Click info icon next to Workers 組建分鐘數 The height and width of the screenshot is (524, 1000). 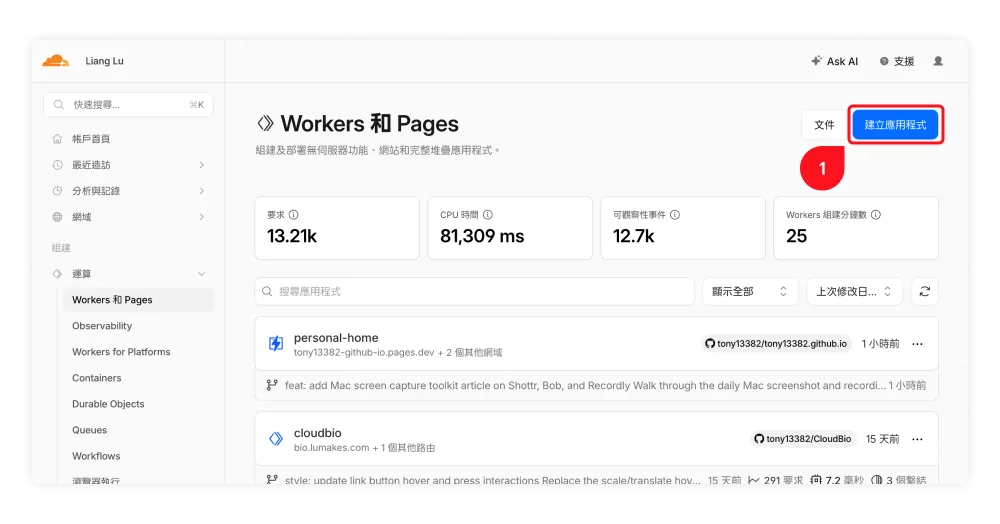[x=876, y=215]
